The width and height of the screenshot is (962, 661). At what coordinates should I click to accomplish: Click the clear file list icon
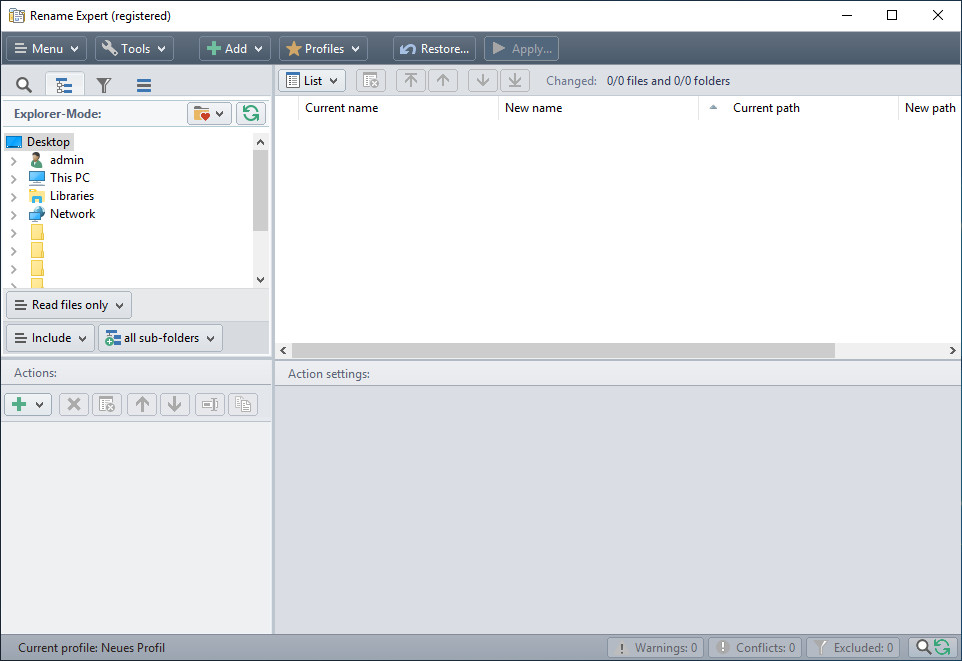coord(371,81)
